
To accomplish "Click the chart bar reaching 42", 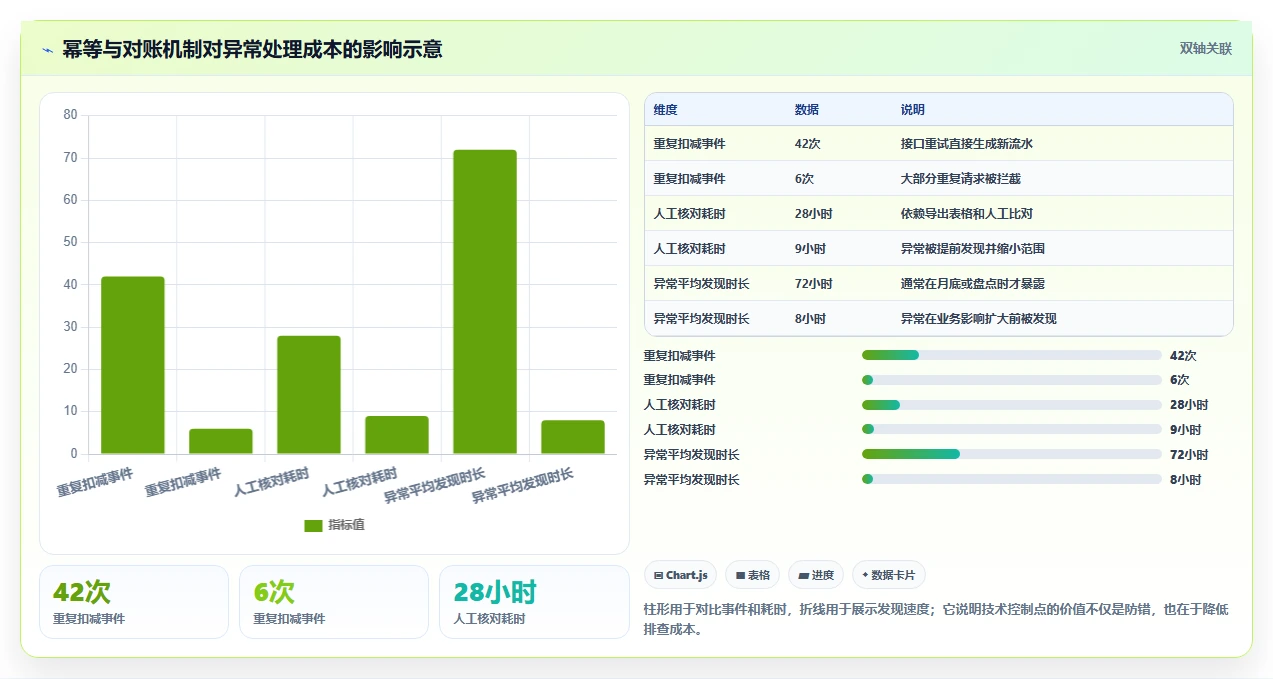I will pyautogui.click(x=133, y=365).
